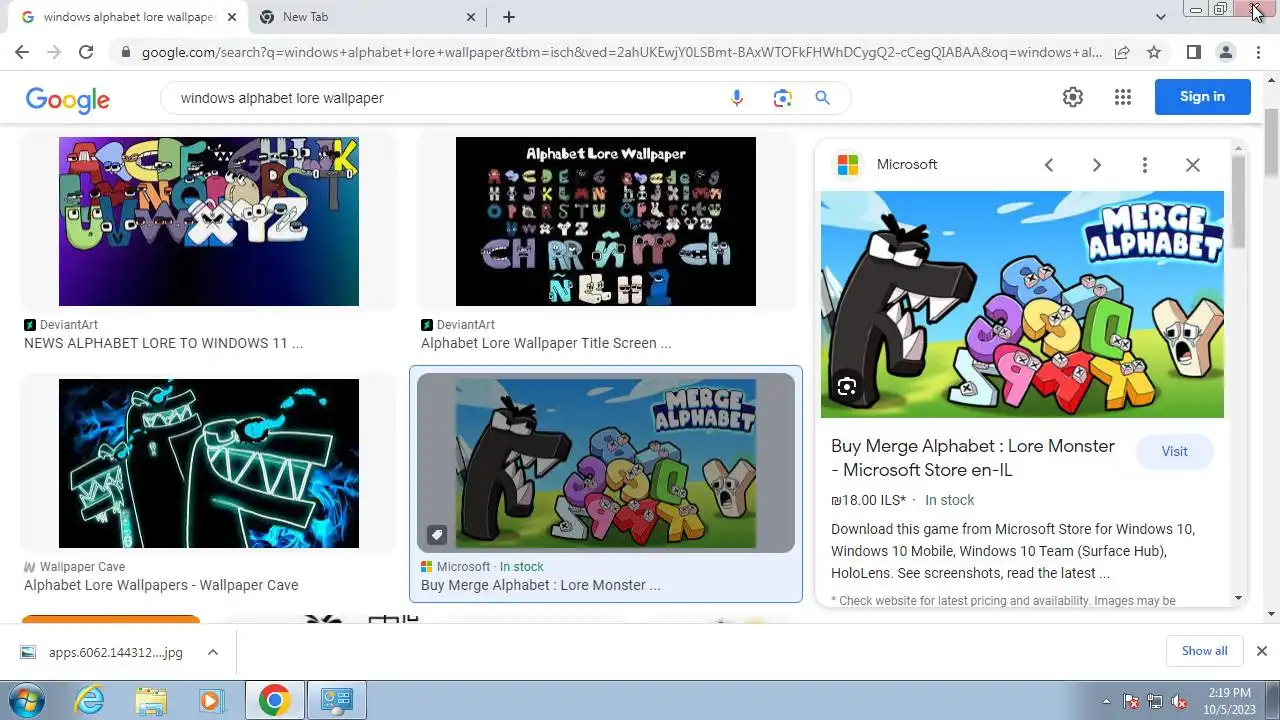
Task: Click the muted volume tray icon
Action: tap(1179, 701)
